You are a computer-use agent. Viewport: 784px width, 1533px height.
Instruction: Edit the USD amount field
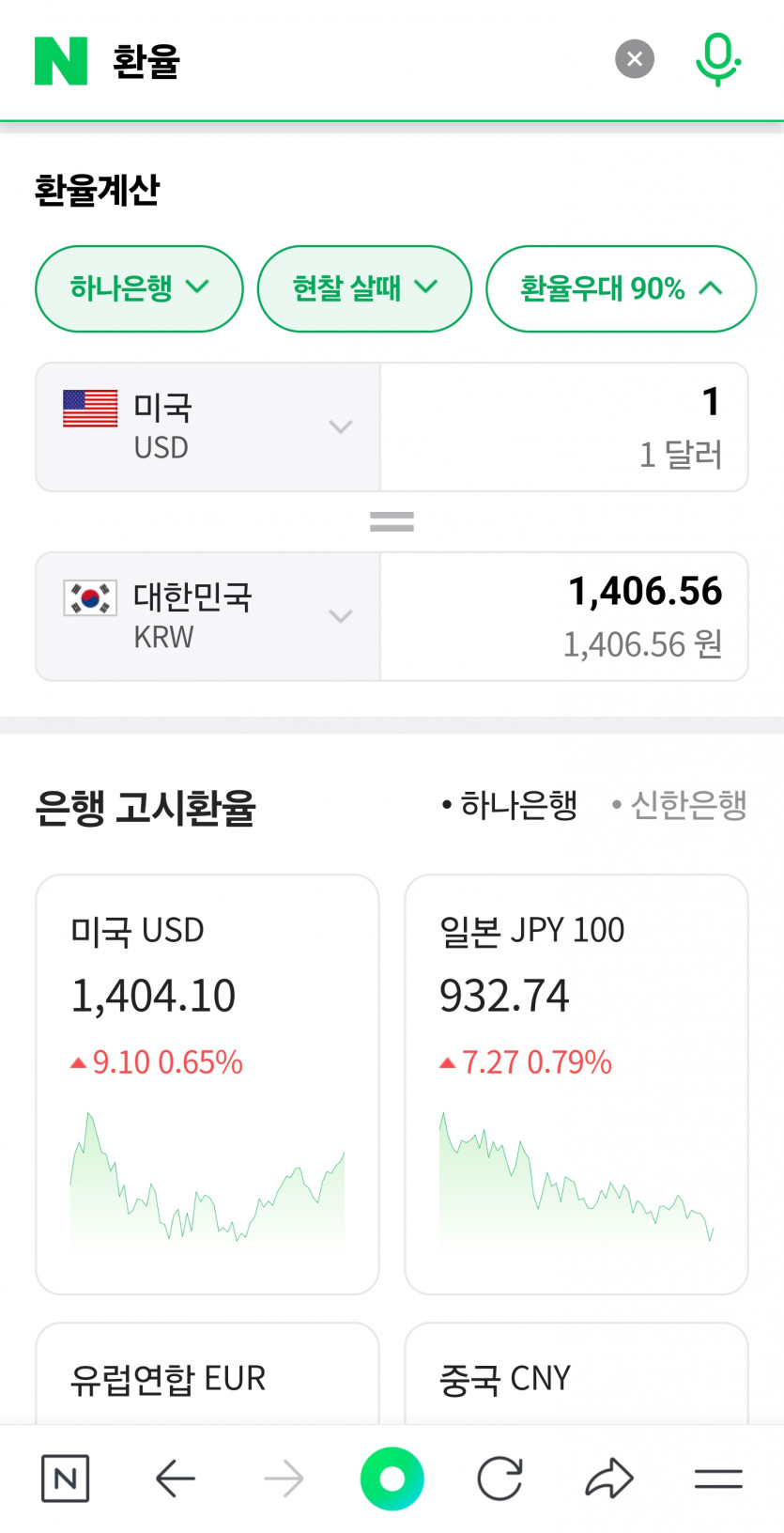[563, 427]
